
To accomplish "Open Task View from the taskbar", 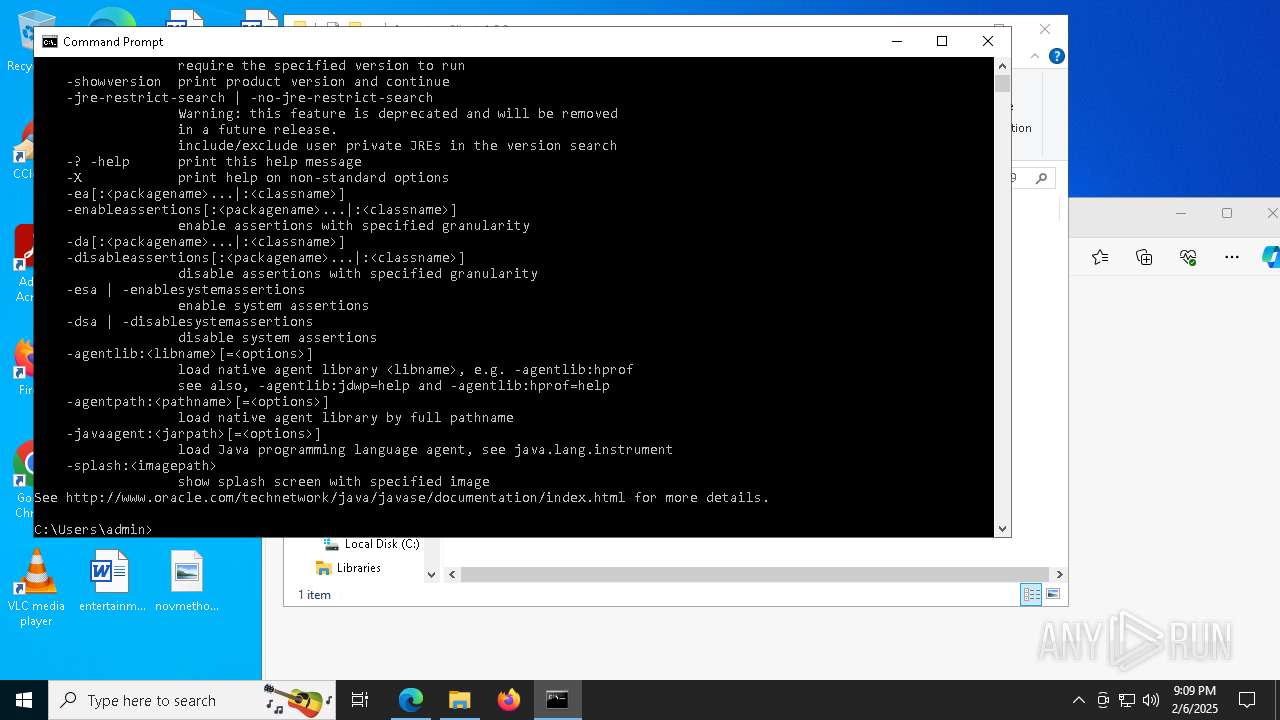I will tap(360, 700).
